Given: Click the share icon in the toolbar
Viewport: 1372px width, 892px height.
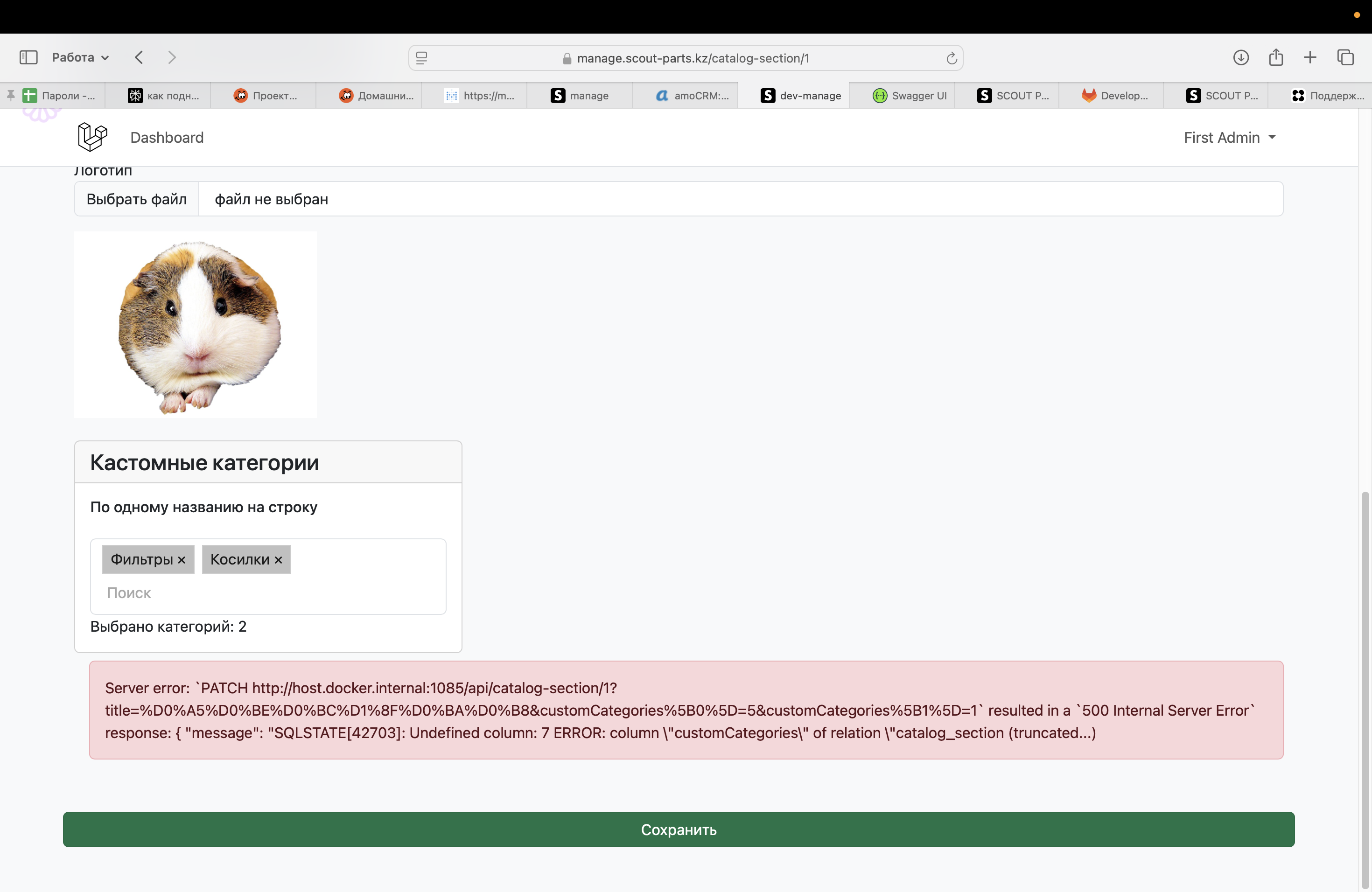Looking at the screenshot, I should coord(1275,57).
